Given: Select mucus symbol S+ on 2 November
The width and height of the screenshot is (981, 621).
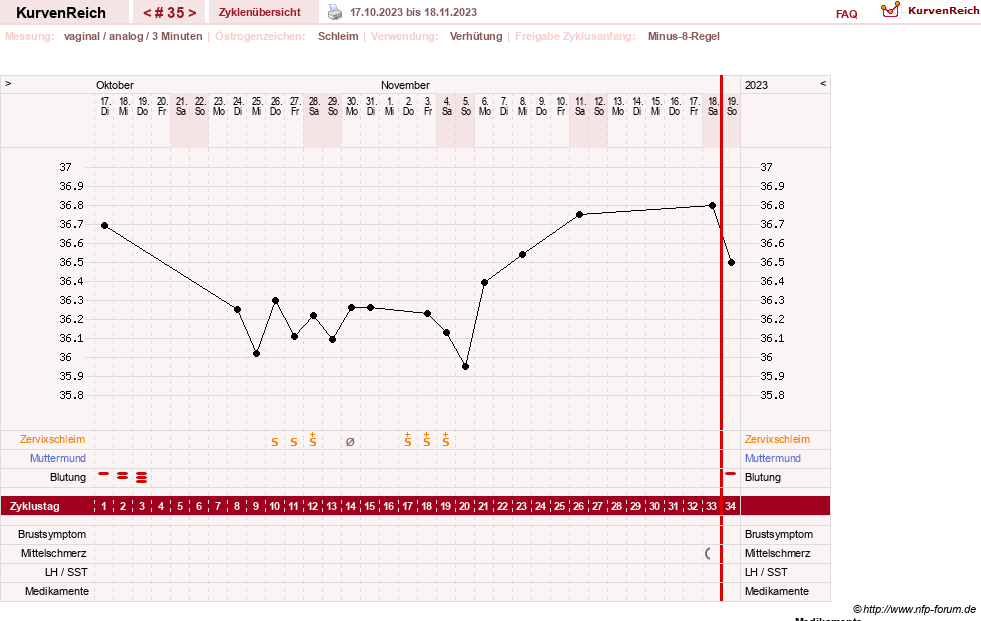Looking at the screenshot, I should point(407,440).
